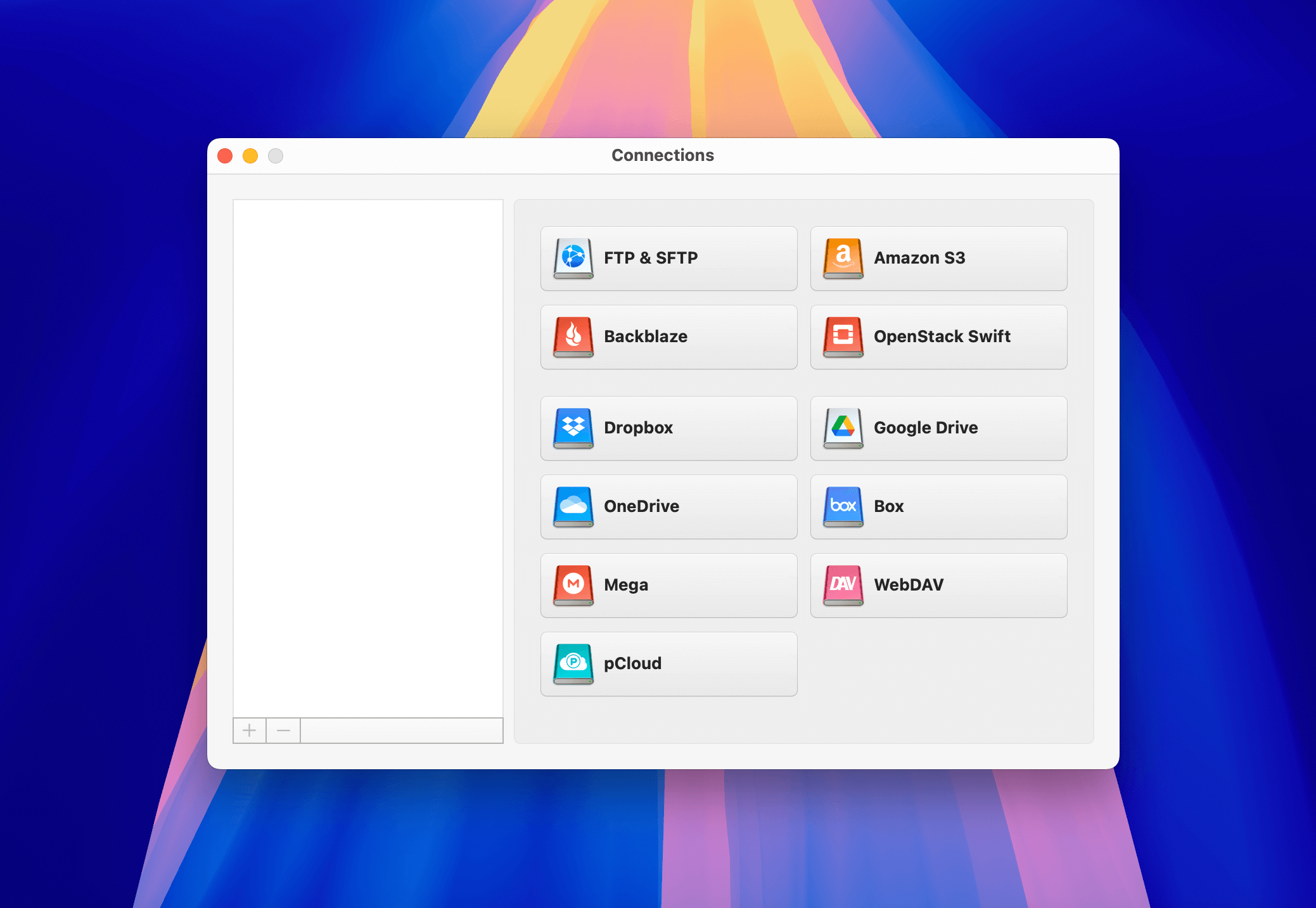
Task: Open the OneDrive label text
Action: (x=641, y=506)
